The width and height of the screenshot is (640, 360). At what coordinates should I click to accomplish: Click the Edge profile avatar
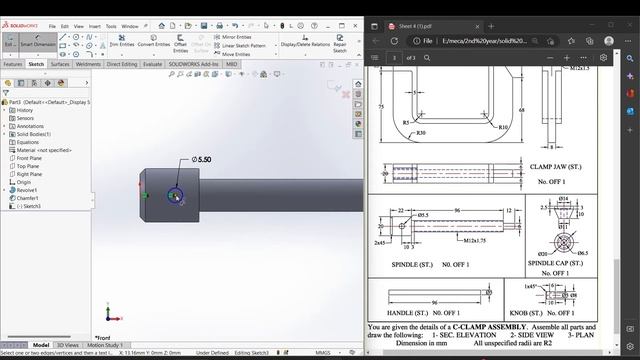tap(609, 41)
